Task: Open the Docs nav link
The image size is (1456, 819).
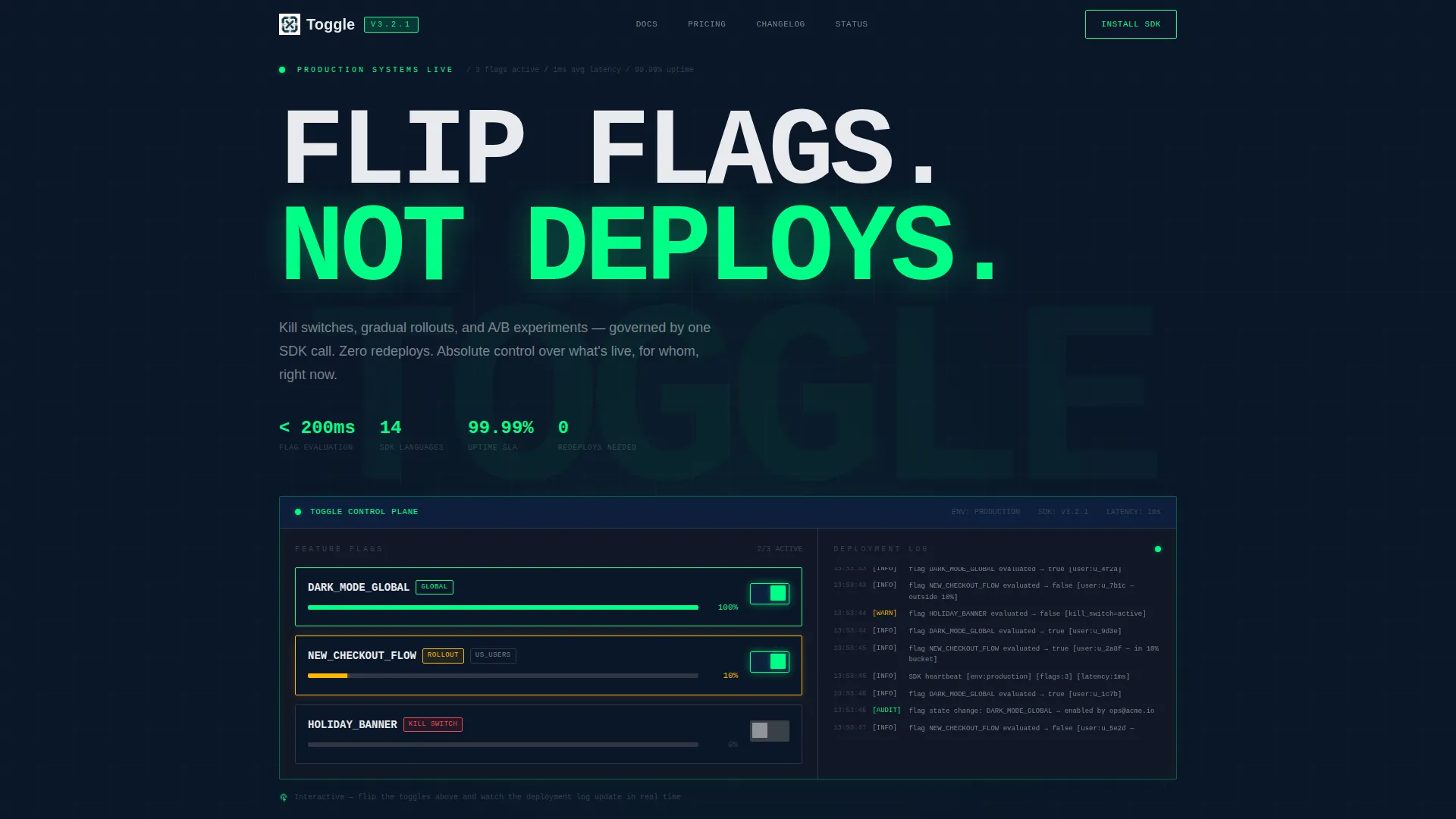Action: pyautogui.click(x=647, y=24)
